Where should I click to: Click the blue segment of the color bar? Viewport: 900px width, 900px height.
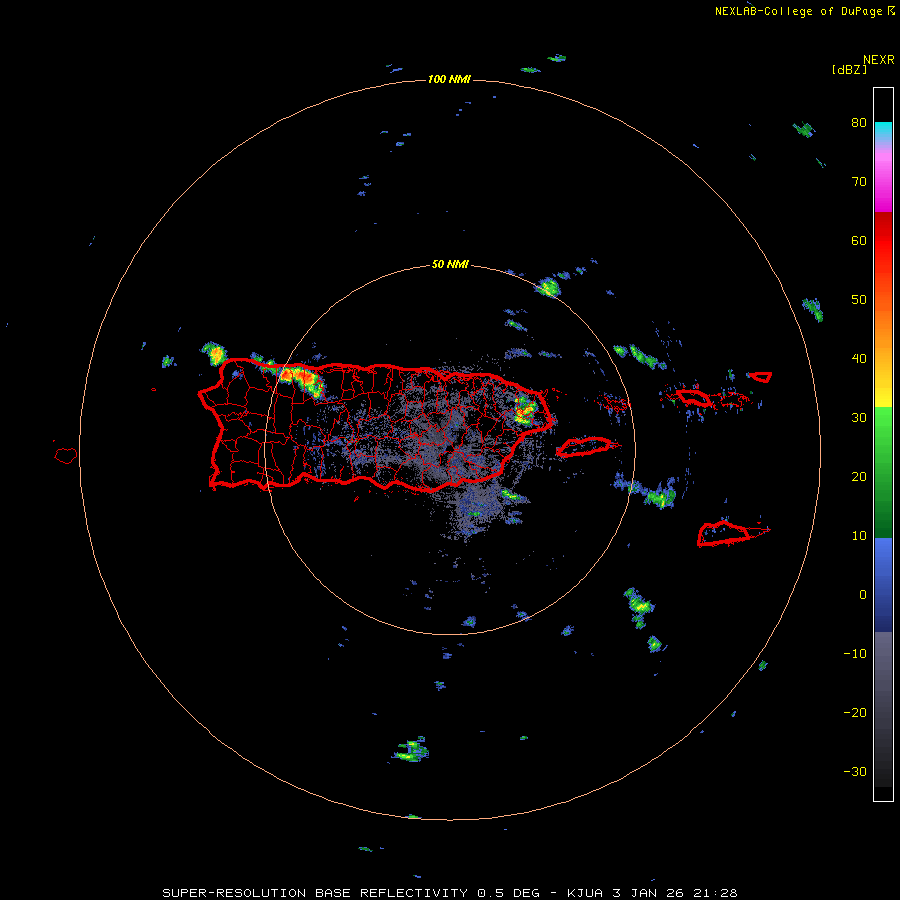883,585
